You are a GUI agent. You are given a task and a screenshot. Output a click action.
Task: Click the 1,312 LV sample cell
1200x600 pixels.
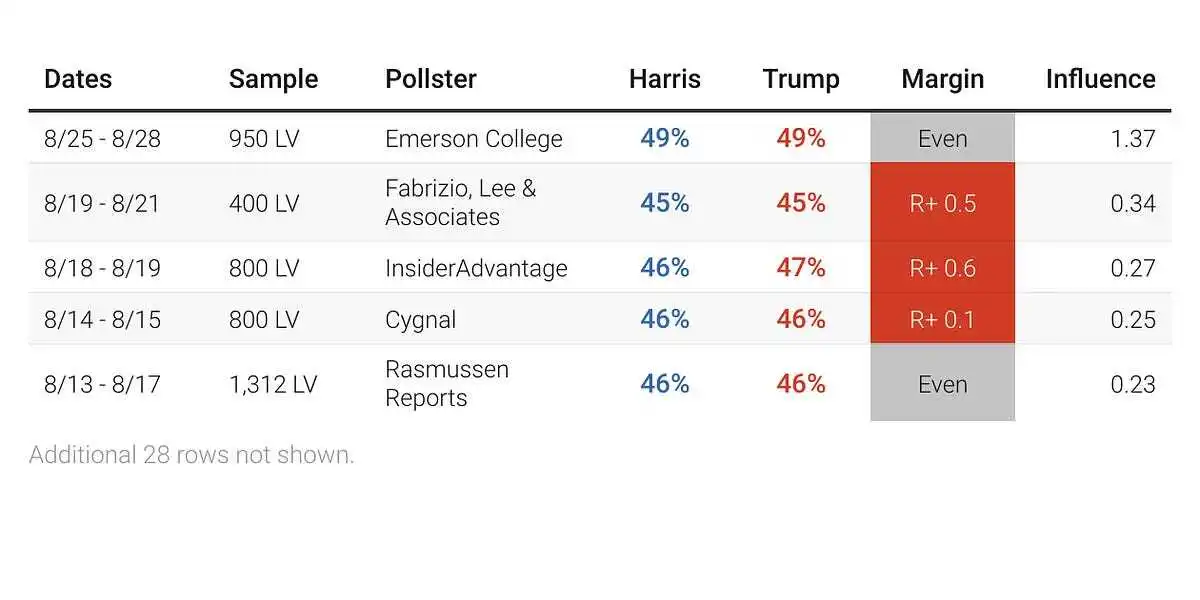(272, 384)
